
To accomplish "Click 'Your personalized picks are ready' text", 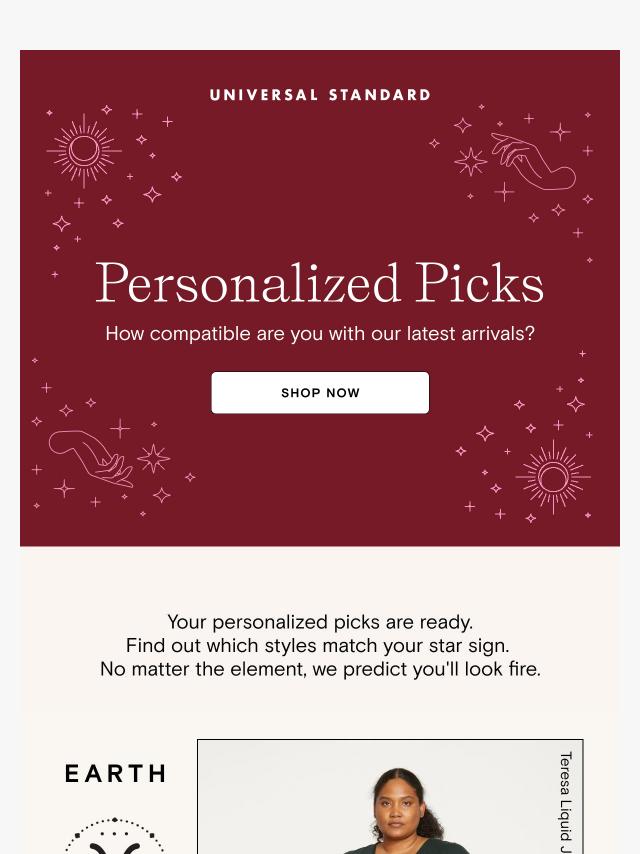I will (320, 622).
